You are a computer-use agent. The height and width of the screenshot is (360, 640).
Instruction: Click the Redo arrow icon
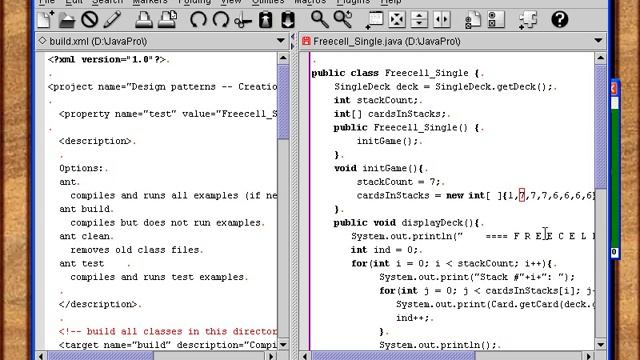click(220, 20)
